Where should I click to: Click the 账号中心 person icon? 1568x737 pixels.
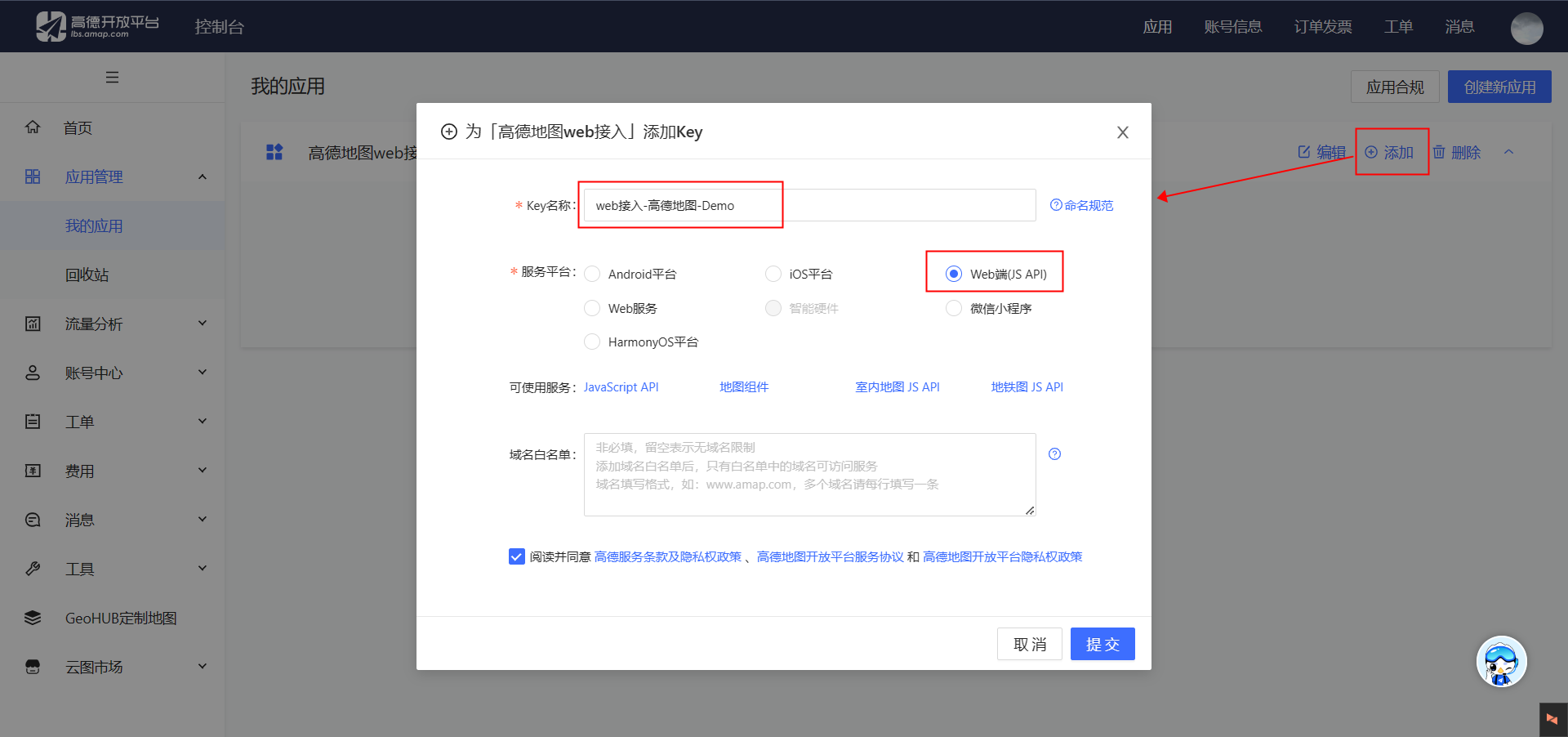pos(33,373)
